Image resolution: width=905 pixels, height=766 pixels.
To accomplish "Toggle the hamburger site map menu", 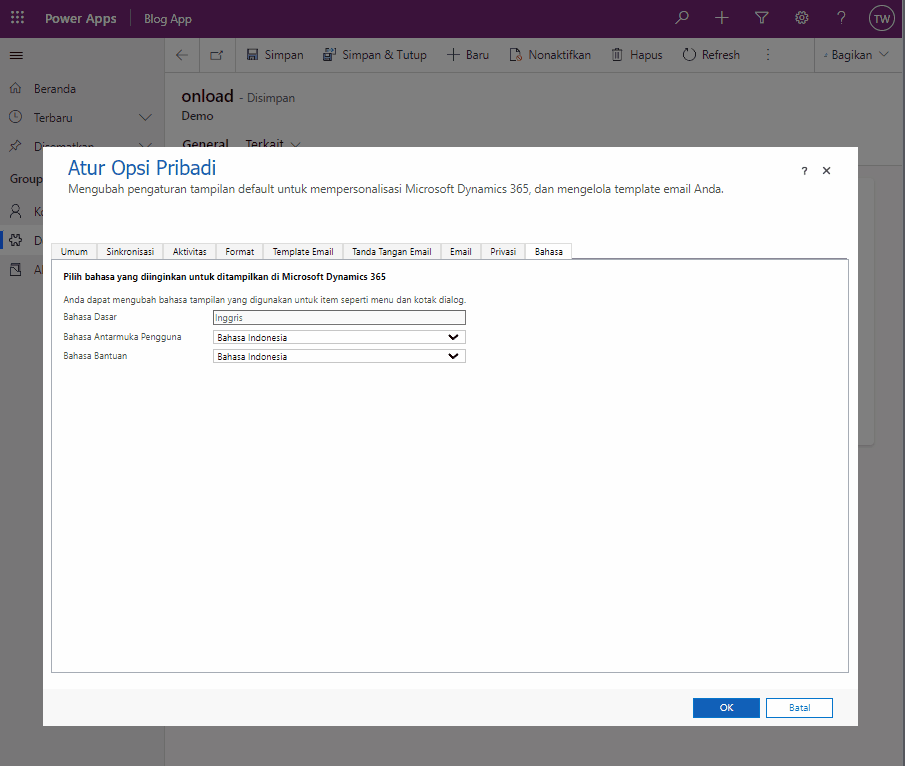I will [x=17, y=55].
